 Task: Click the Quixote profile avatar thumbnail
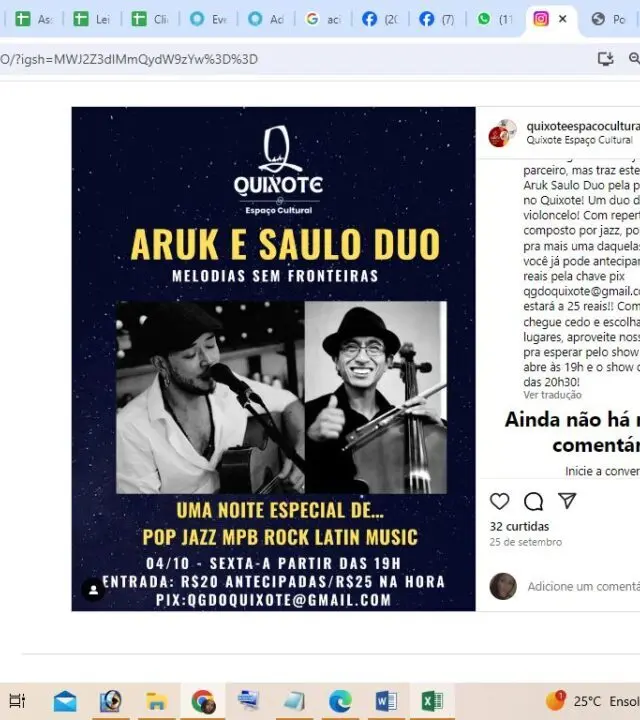(x=502, y=133)
